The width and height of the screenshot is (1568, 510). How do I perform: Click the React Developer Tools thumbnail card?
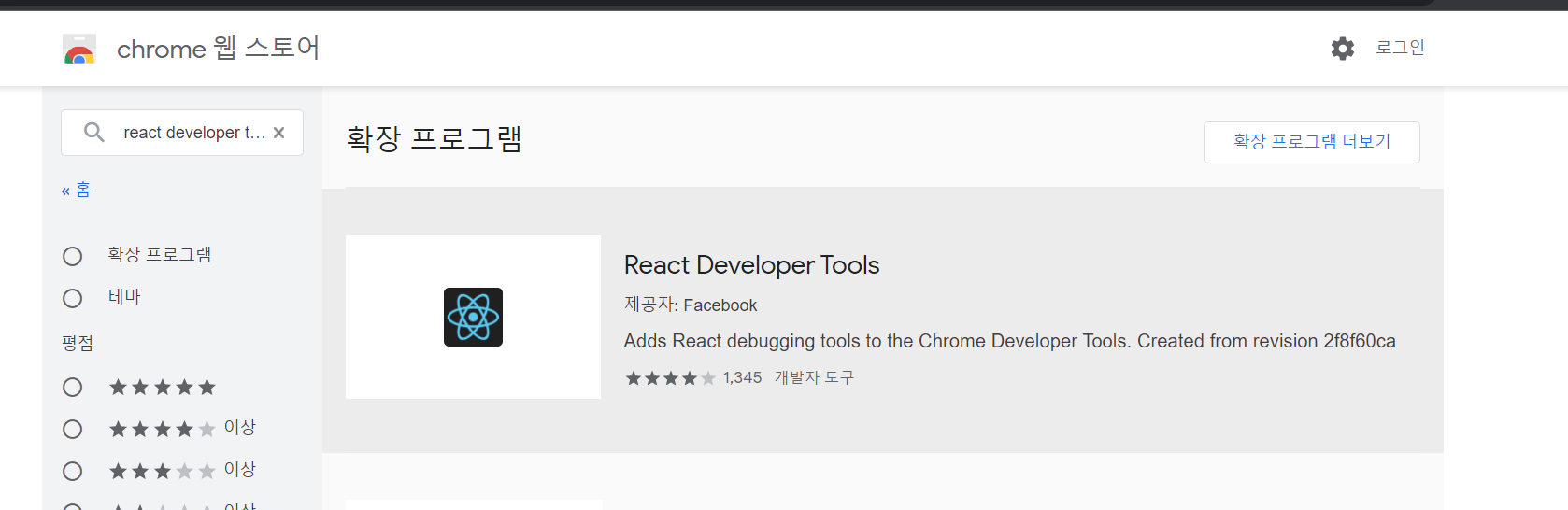click(473, 317)
